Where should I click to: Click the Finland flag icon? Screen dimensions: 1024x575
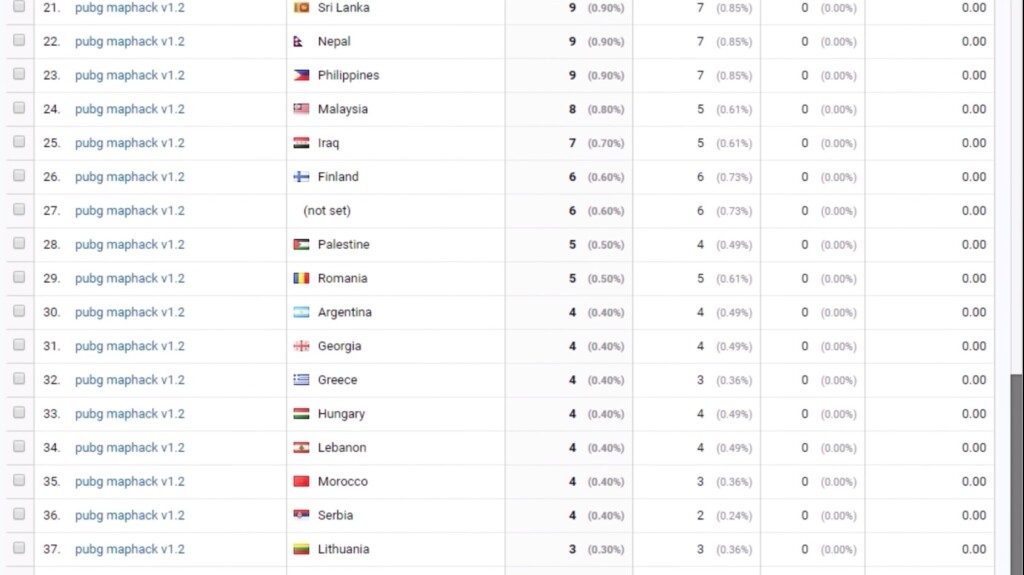pyautogui.click(x=301, y=177)
